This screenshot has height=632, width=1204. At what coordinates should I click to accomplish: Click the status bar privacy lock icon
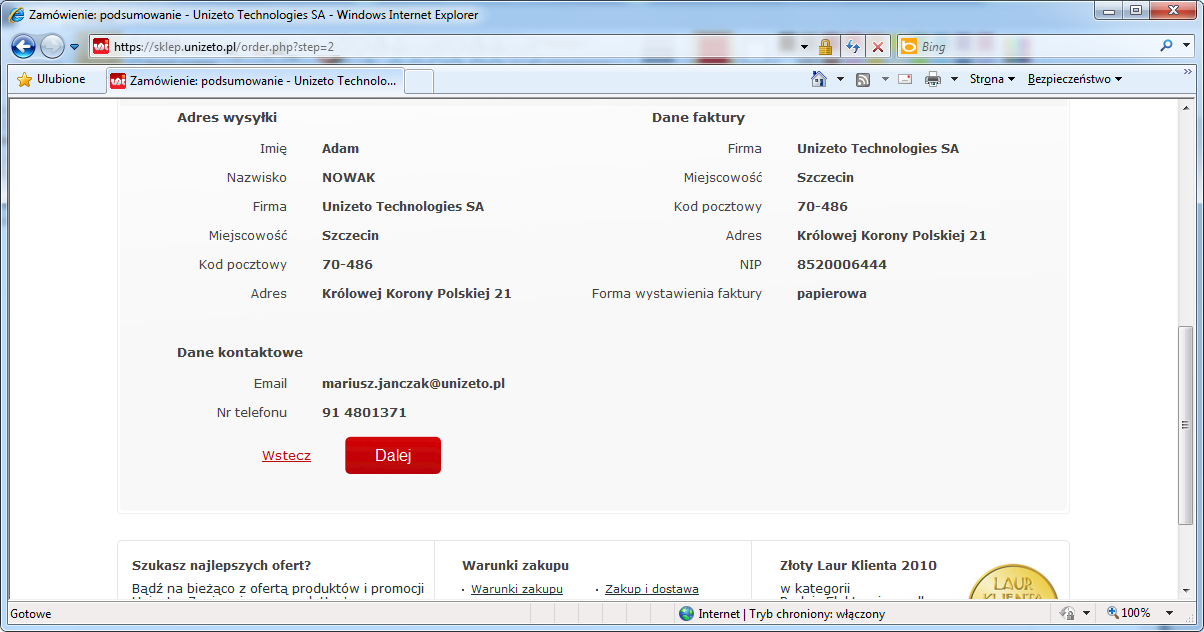[1067, 614]
